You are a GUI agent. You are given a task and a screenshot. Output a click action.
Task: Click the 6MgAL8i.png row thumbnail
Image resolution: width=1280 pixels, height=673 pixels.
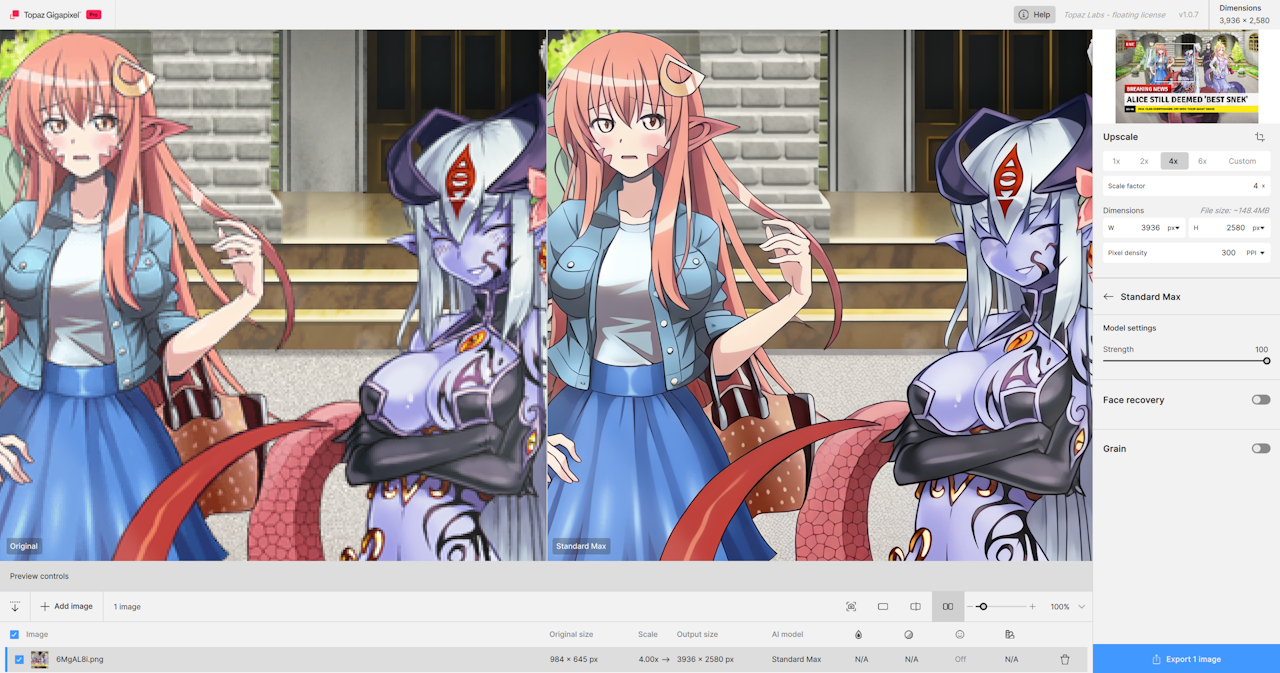(39, 659)
